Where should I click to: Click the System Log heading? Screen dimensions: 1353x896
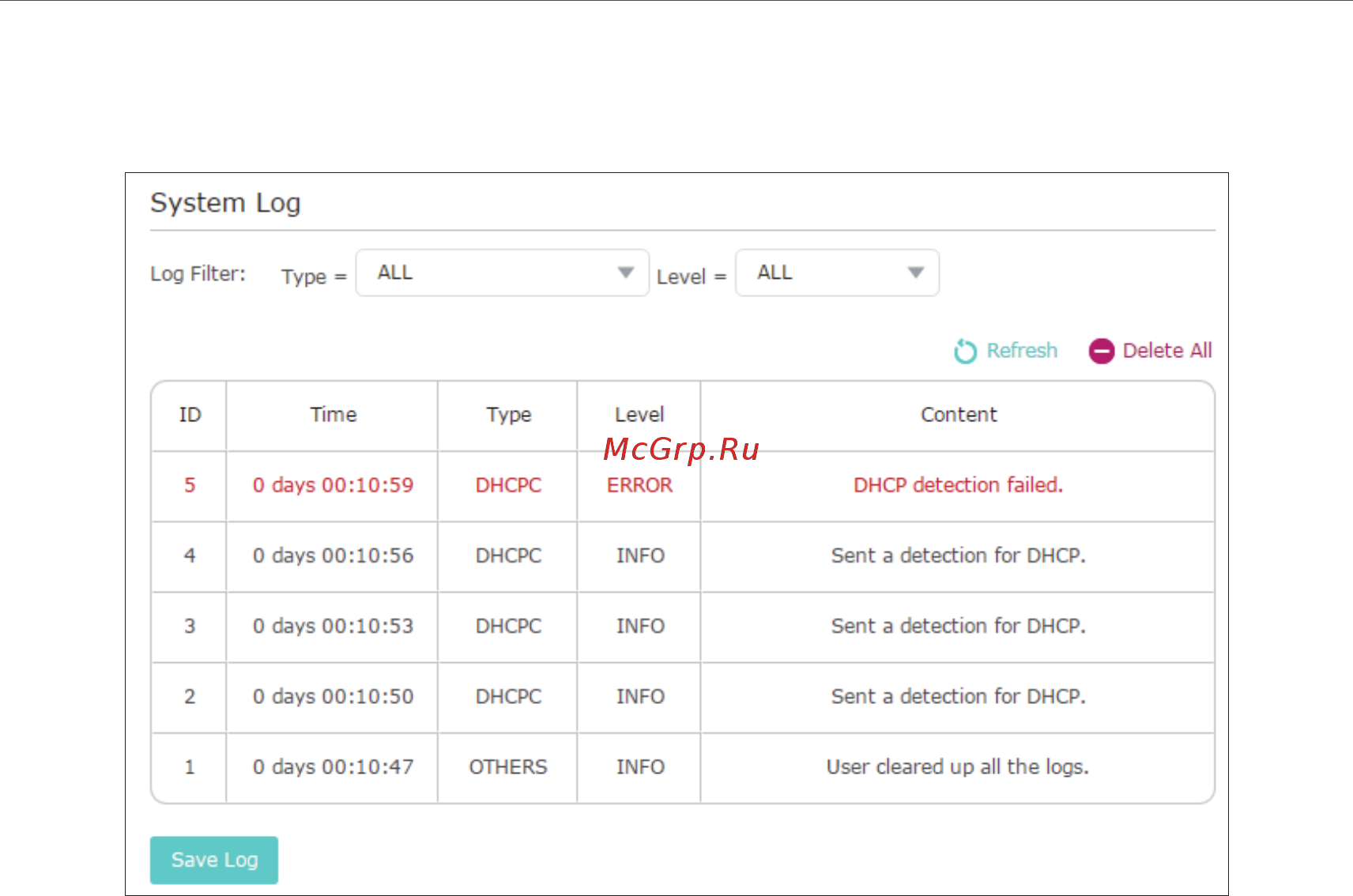pos(225,203)
